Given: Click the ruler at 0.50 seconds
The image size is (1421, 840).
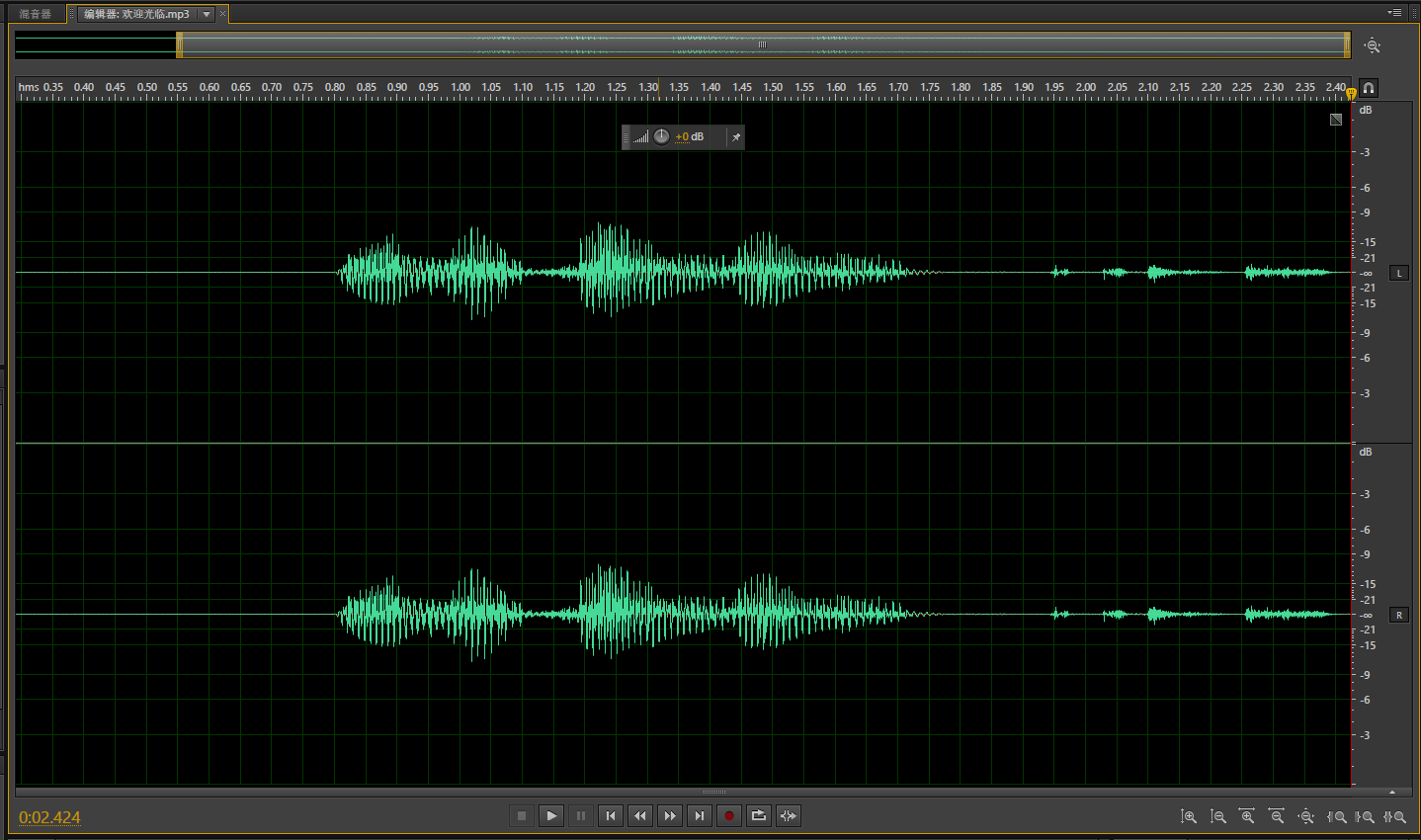Looking at the screenshot, I should pyautogui.click(x=147, y=88).
